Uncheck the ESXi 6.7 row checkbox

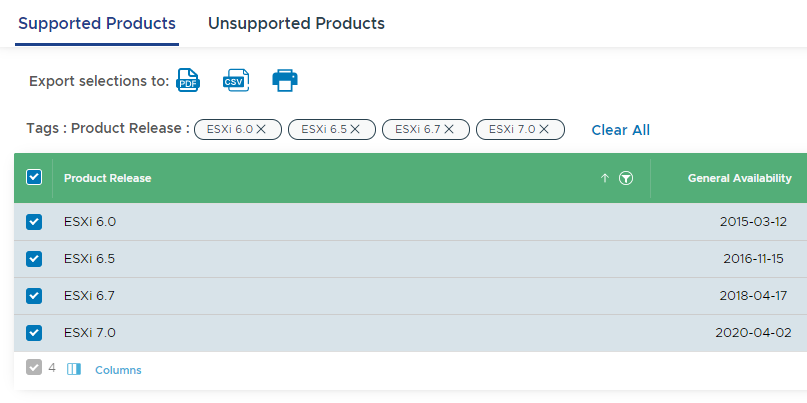[34, 296]
